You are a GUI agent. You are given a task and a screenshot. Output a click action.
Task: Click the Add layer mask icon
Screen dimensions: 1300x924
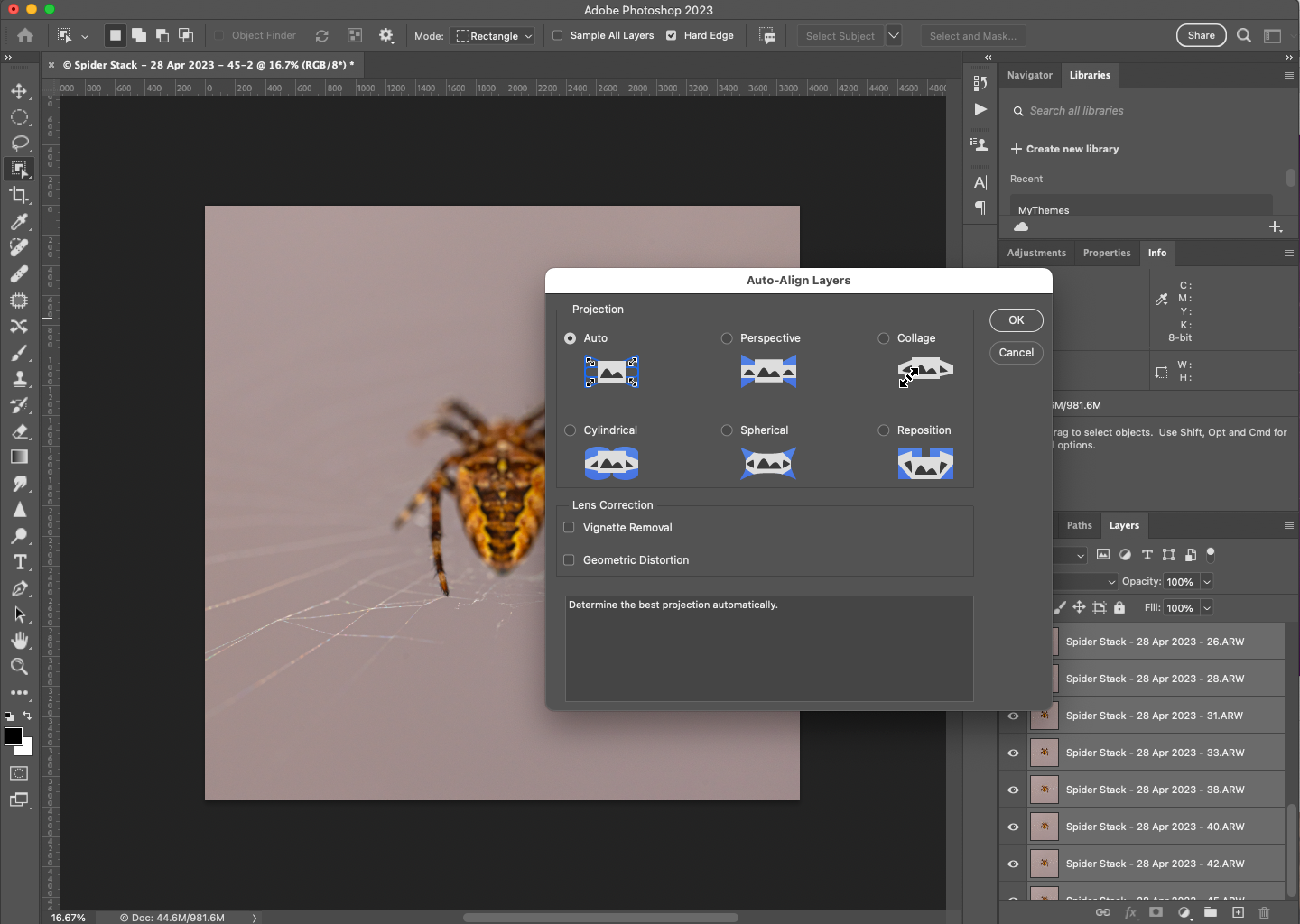point(1156,912)
